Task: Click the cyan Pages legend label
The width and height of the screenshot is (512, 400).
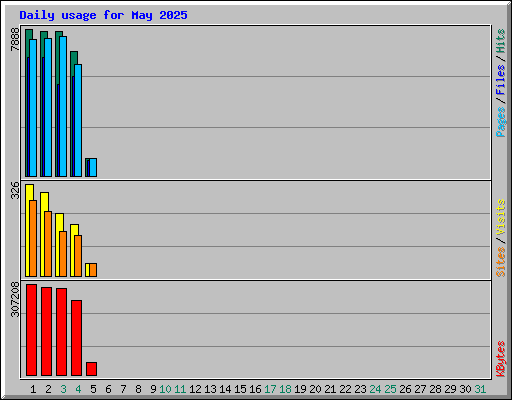Action: click(500, 122)
